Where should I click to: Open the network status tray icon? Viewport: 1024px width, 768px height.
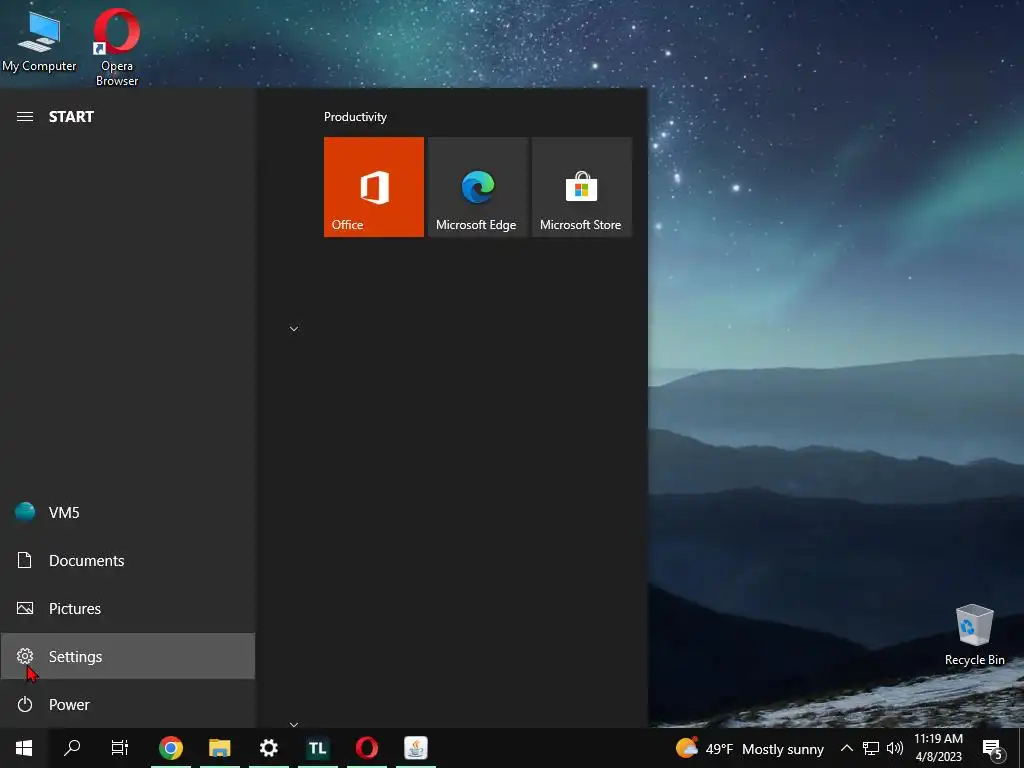(x=871, y=748)
